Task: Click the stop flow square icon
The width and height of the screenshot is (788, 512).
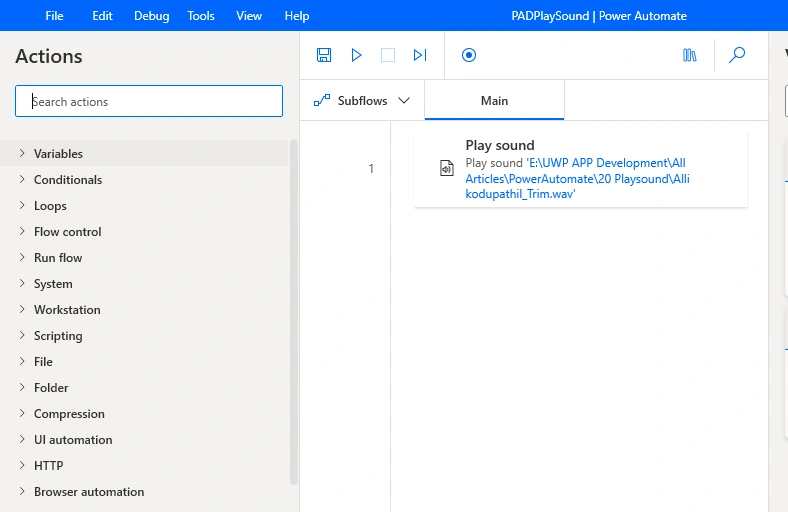Action: click(x=388, y=55)
